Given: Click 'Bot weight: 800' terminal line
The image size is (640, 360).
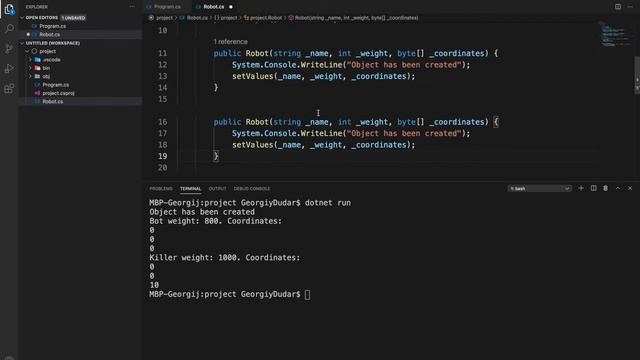Looking at the screenshot, I should pos(216,221).
